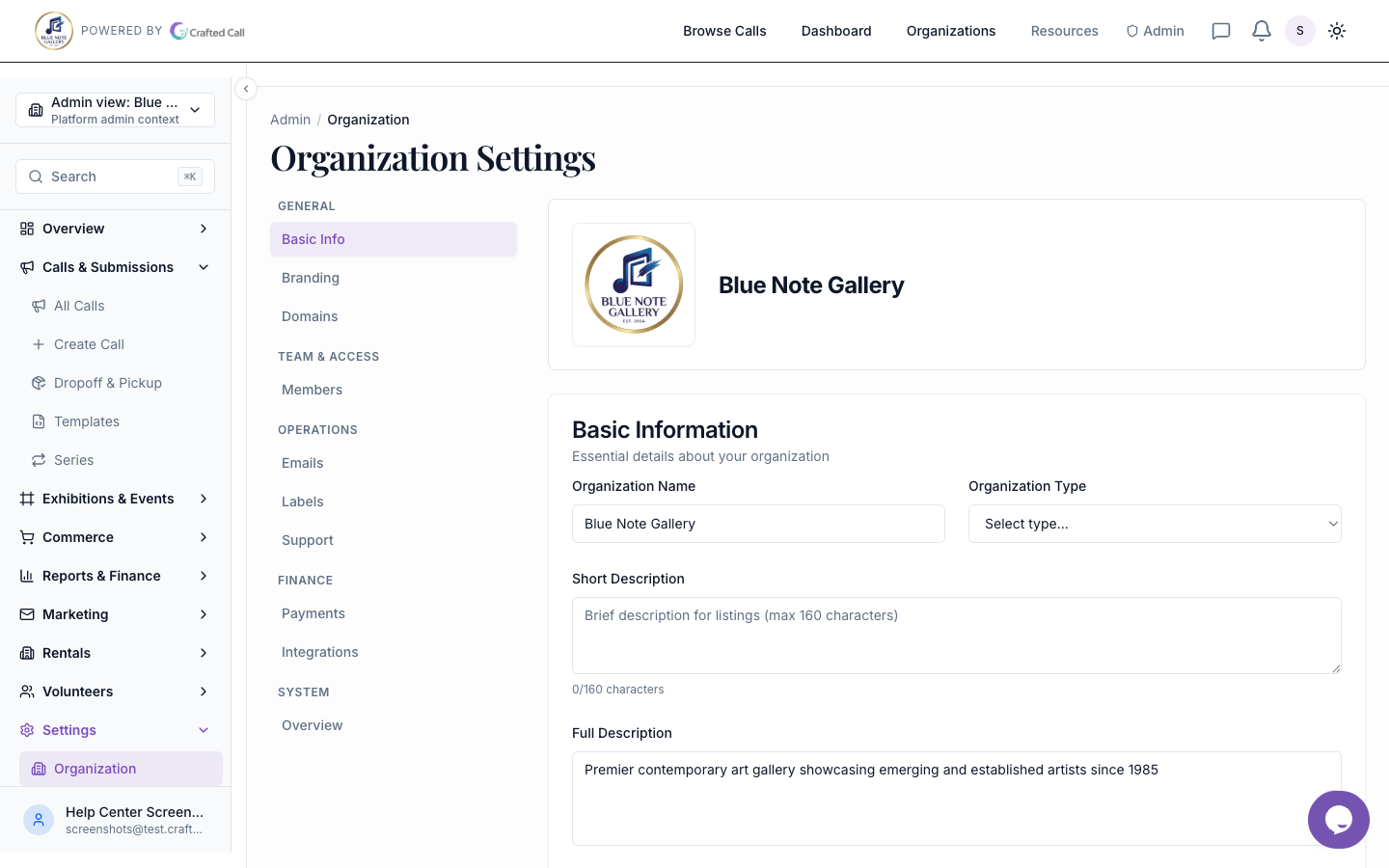This screenshot has height=868, width=1389.
Task: Open the notifications bell
Action: [1261, 31]
